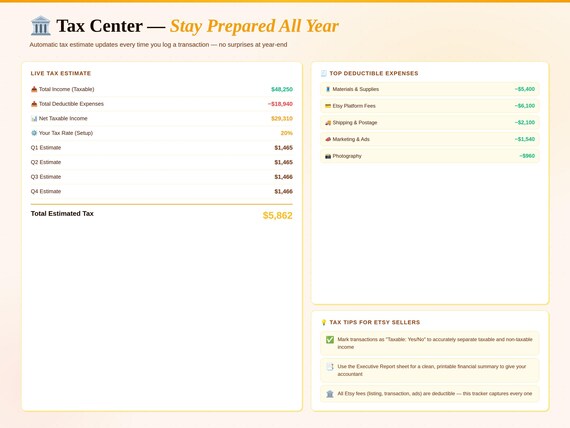Click the receipt icon beside Top Deductible Expenses
Image resolution: width=570 pixels, height=428 pixels.
click(x=324, y=73)
